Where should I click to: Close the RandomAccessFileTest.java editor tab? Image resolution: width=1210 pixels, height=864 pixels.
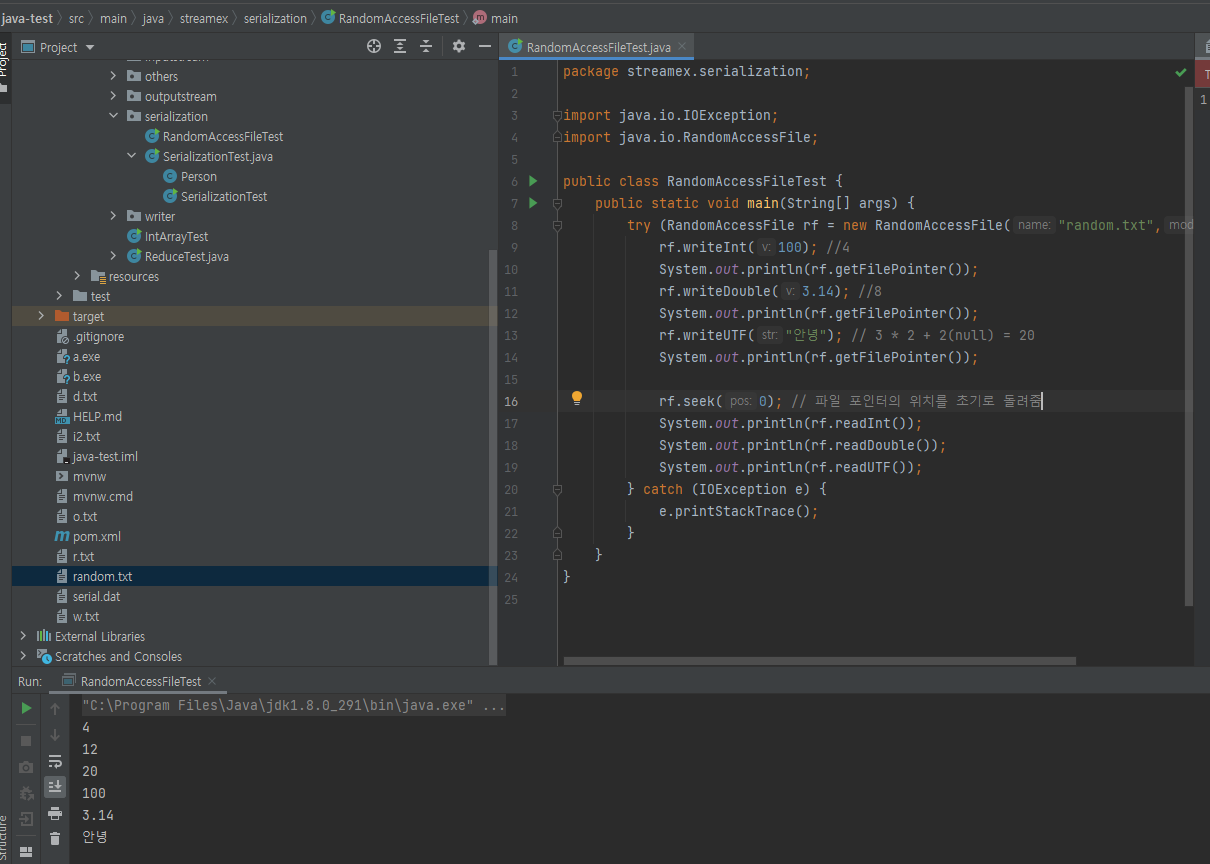[682, 47]
